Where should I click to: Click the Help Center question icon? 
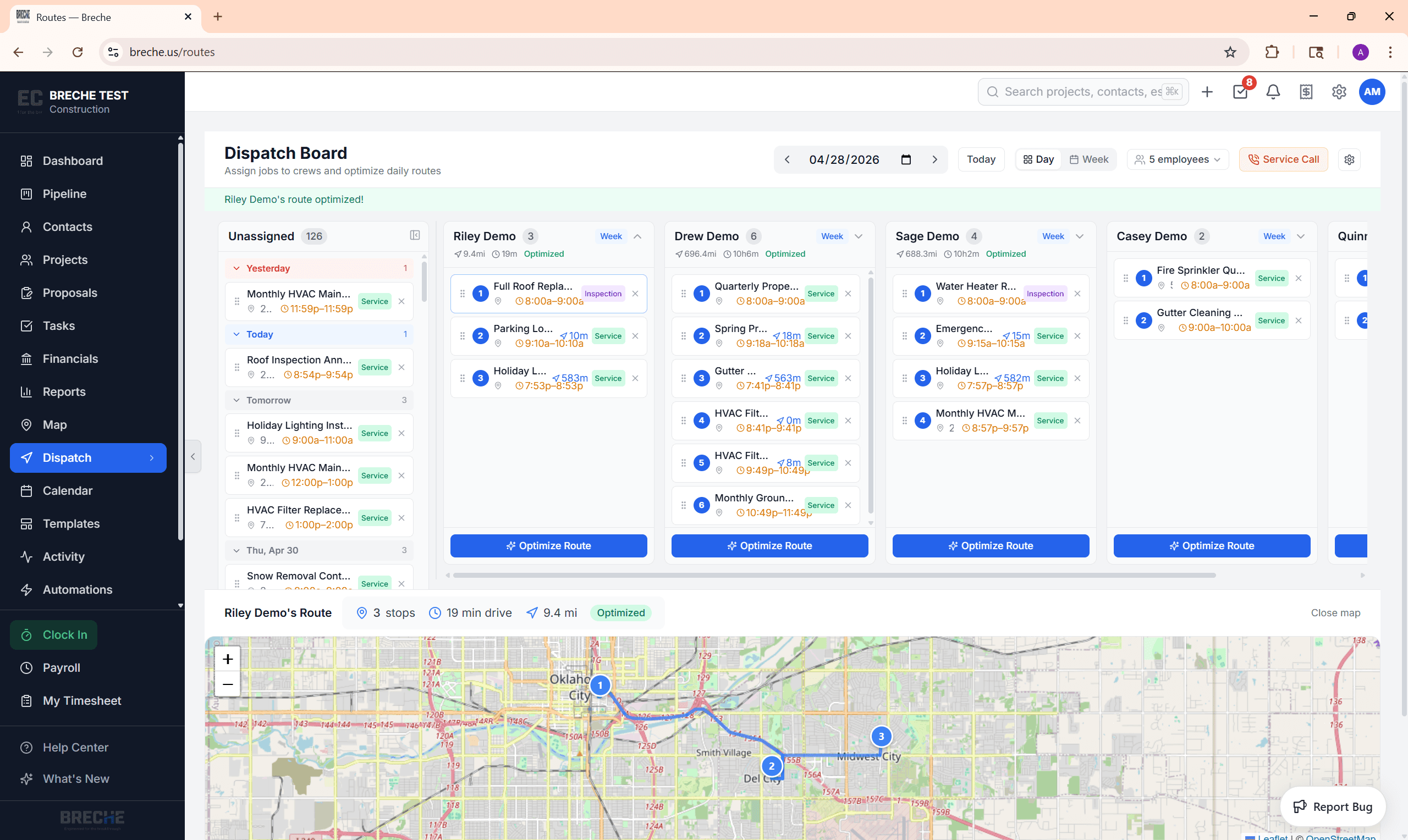click(x=26, y=748)
